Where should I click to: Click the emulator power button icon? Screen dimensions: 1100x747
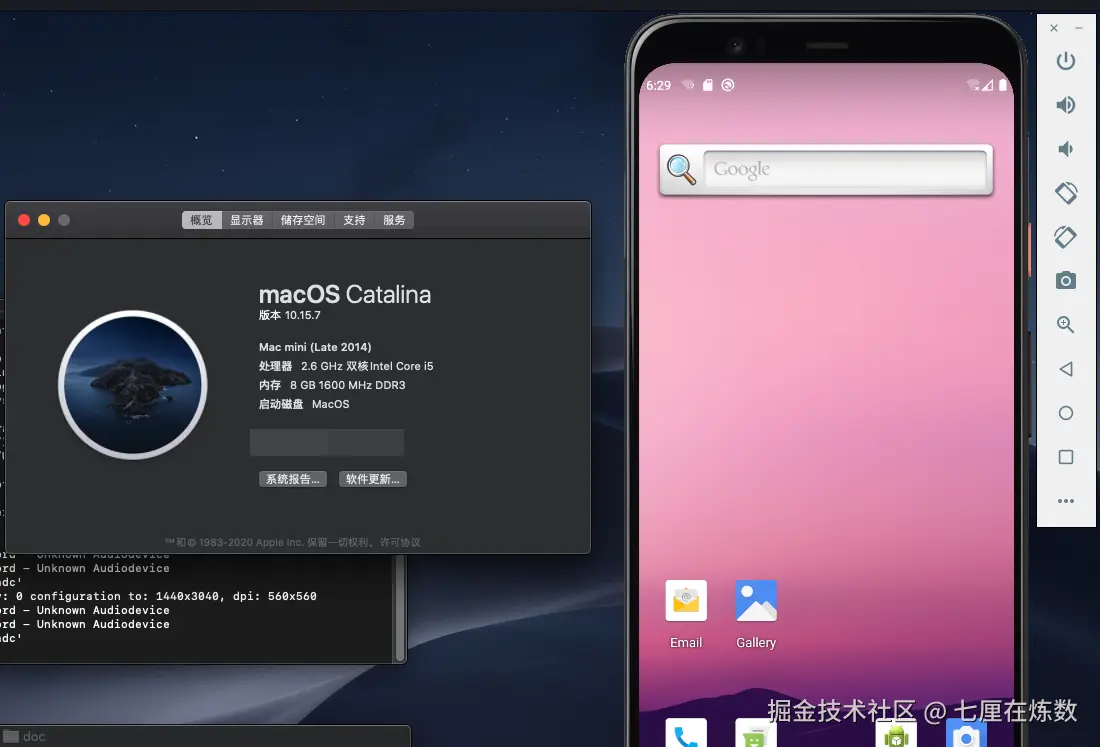(x=1066, y=61)
